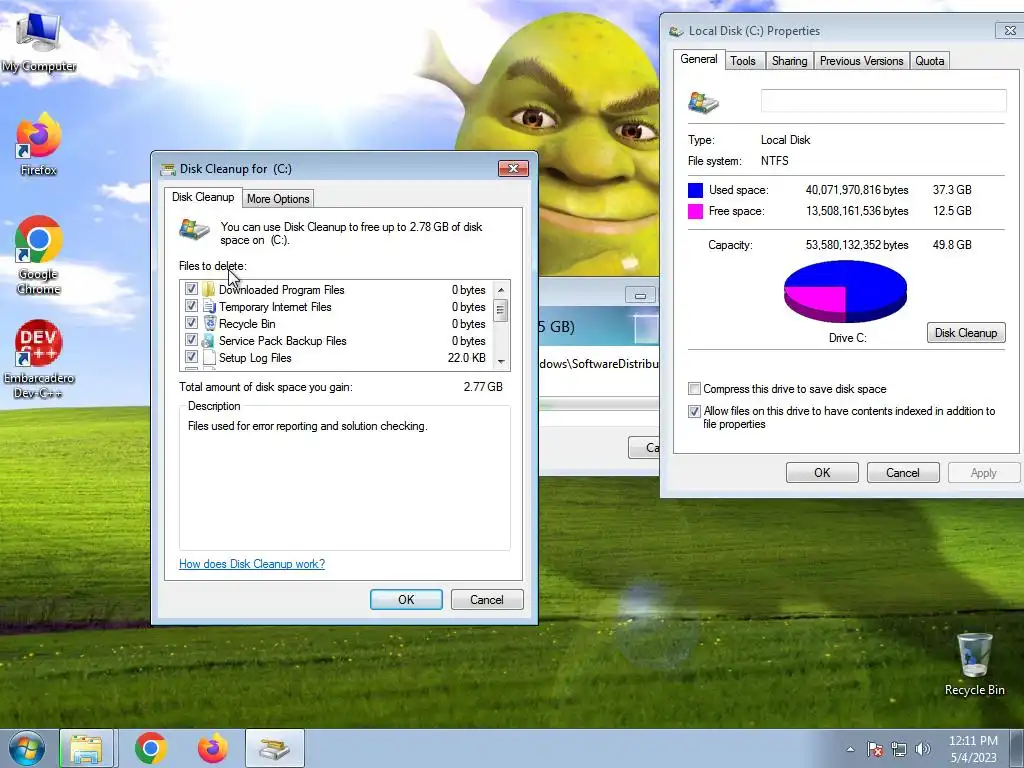The image size is (1024, 768).
Task: Select the Disk Cleanup tab
Action: [x=203, y=197]
